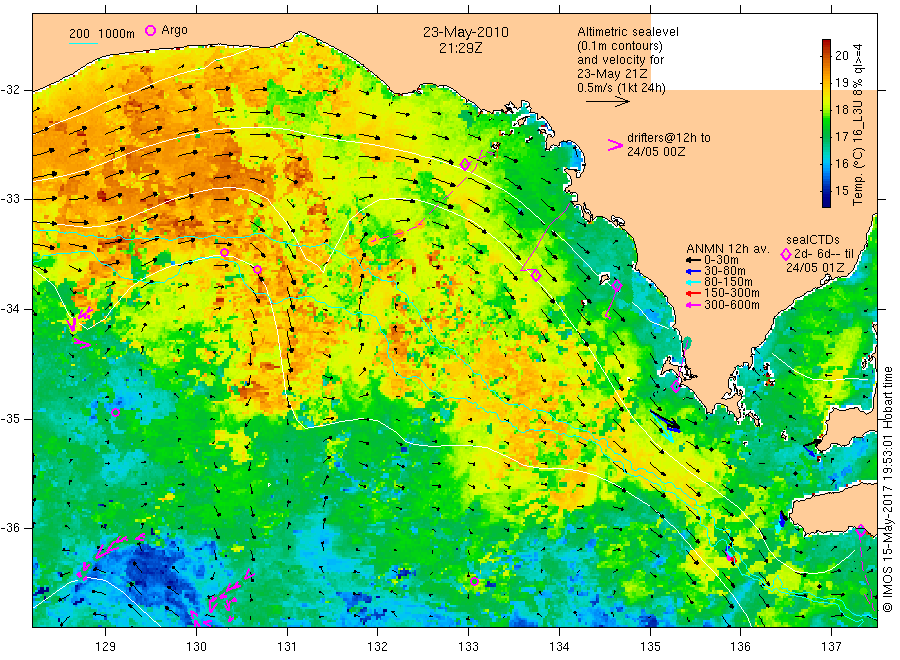
Task: Click the seal CTD diamond near 134.6E, 33.8S
Action: pos(617,285)
